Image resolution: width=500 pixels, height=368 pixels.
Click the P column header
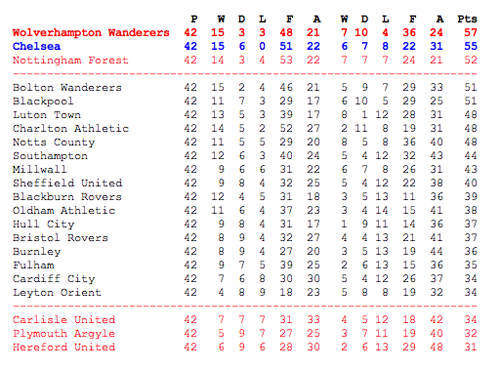tap(194, 19)
